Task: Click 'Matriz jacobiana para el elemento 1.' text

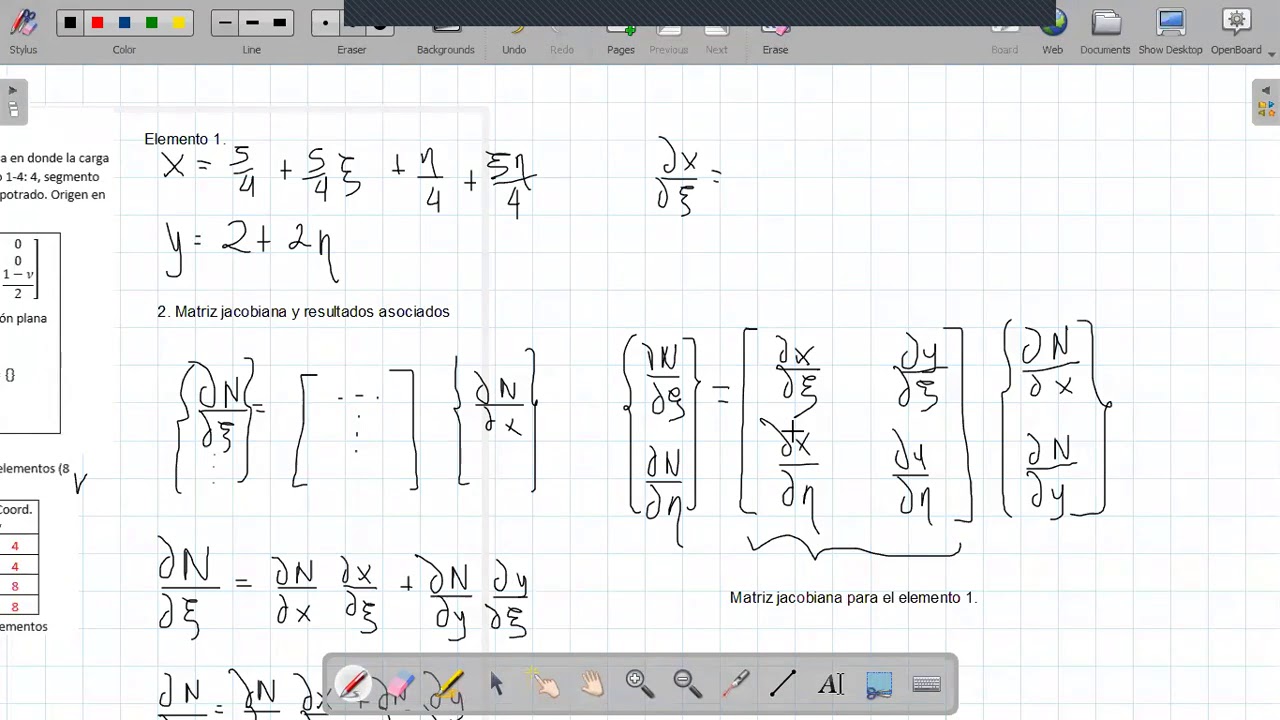Action: click(853, 597)
